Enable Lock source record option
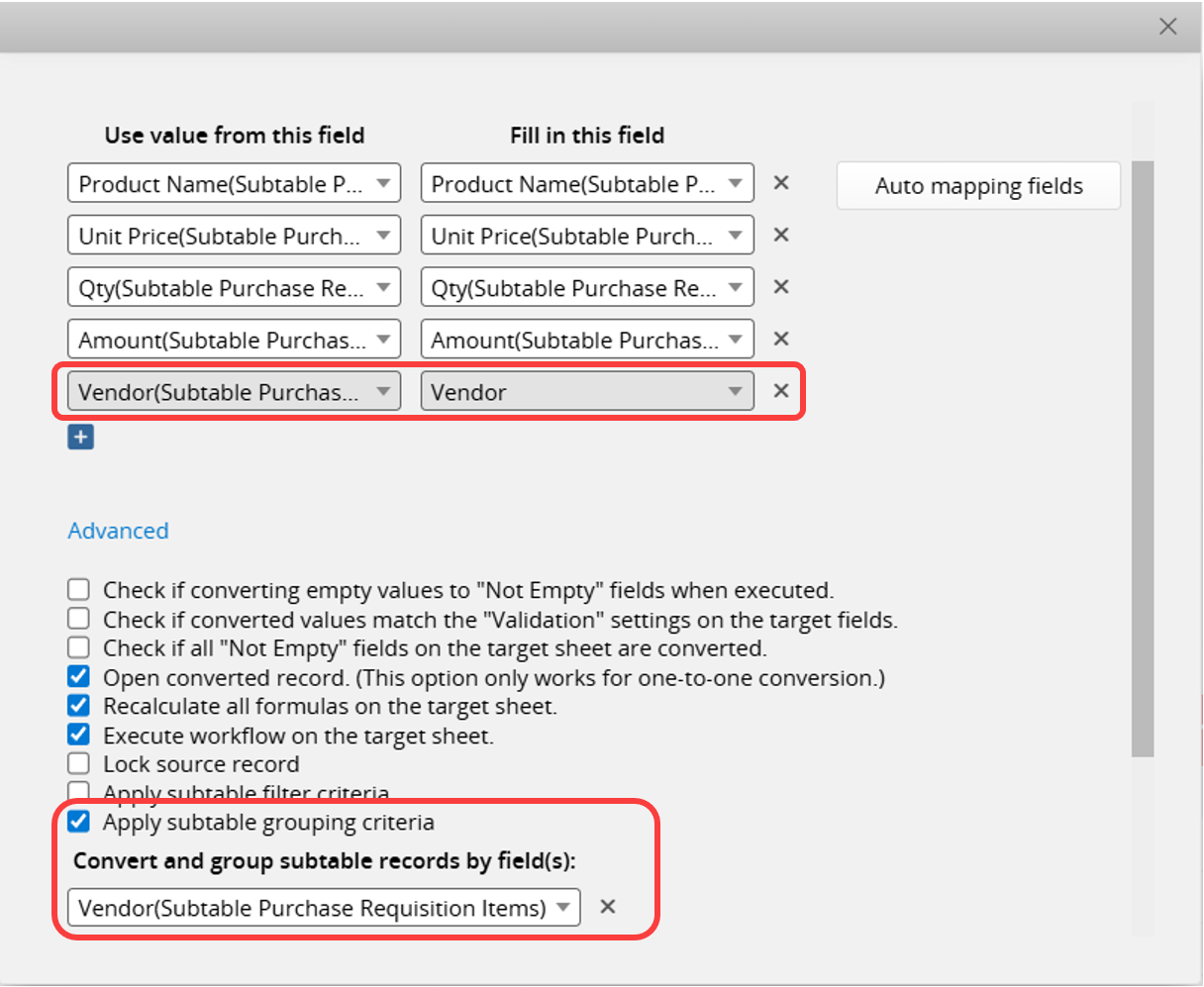The height and width of the screenshot is (987, 1204). 79,764
